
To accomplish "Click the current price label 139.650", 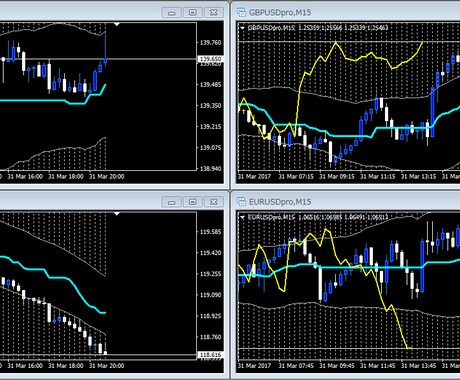I will click(x=210, y=59).
